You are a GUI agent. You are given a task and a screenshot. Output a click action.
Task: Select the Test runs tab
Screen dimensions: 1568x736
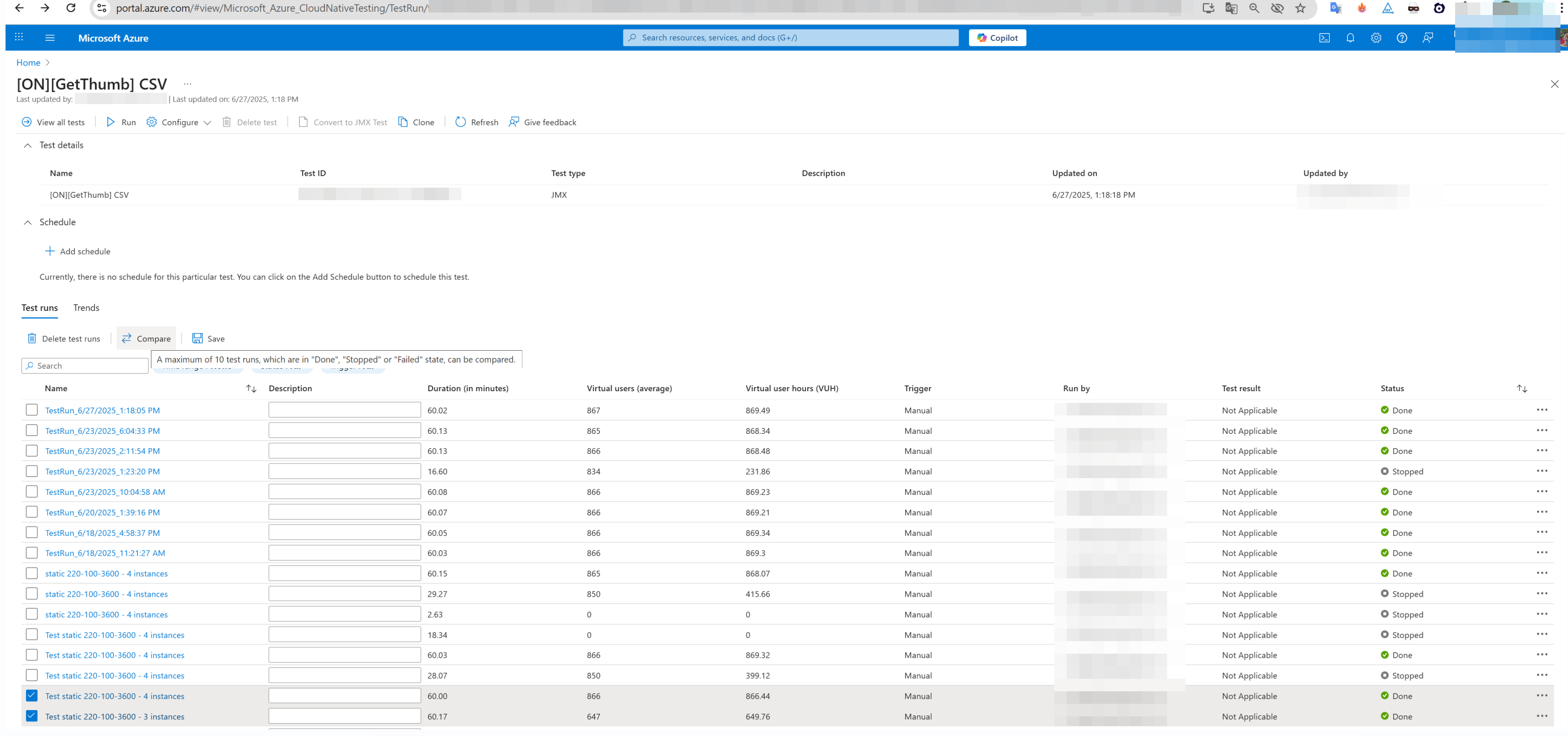point(40,308)
